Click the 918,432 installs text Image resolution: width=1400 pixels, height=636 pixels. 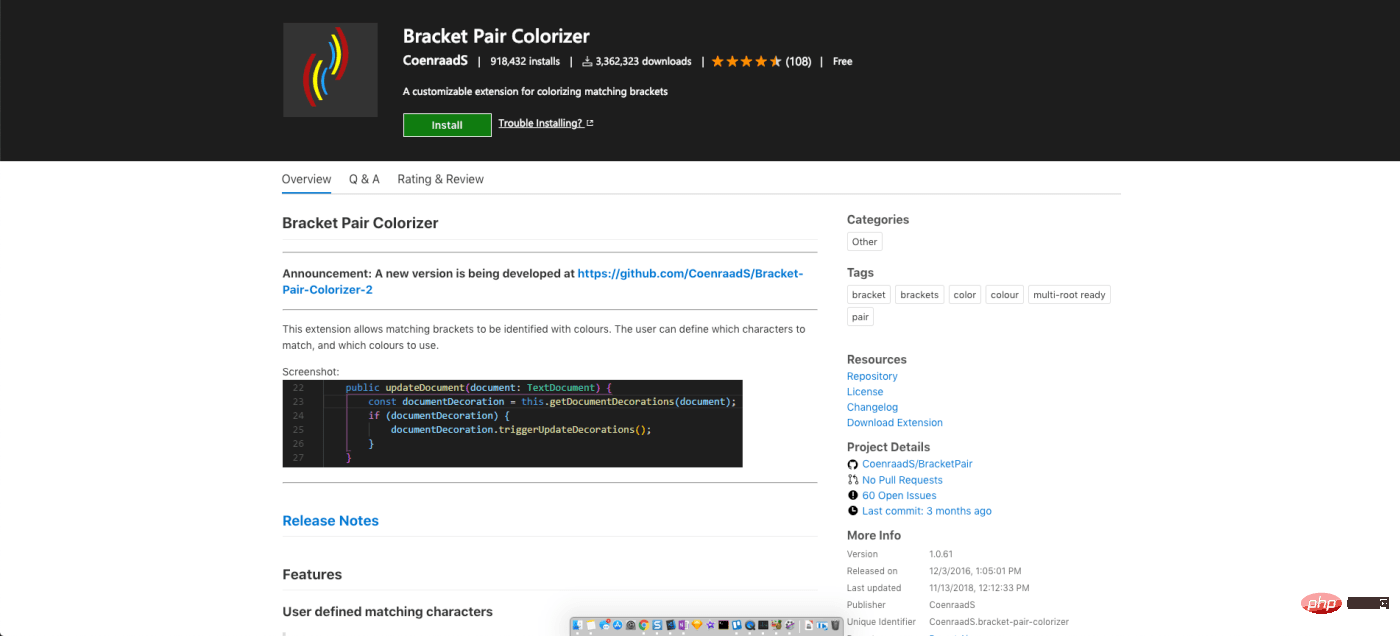pyautogui.click(x=525, y=62)
